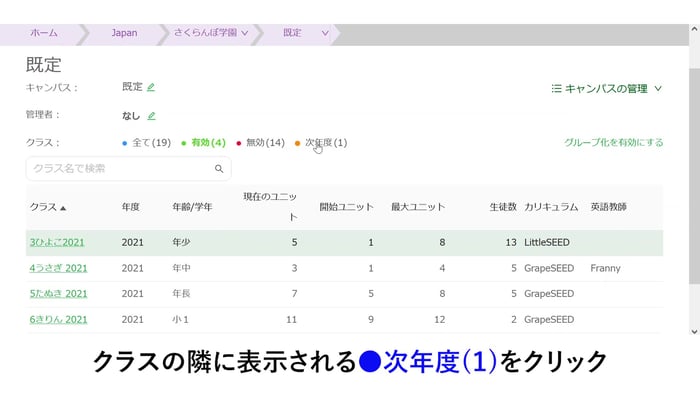Open class 5たぬき 2021

[58, 294]
